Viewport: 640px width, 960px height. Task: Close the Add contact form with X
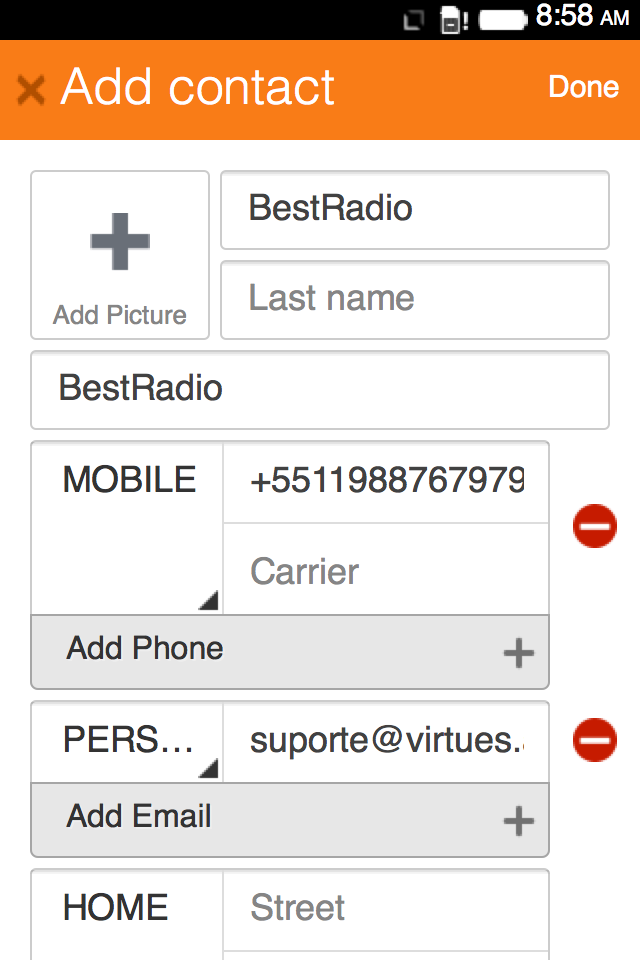(x=31, y=90)
